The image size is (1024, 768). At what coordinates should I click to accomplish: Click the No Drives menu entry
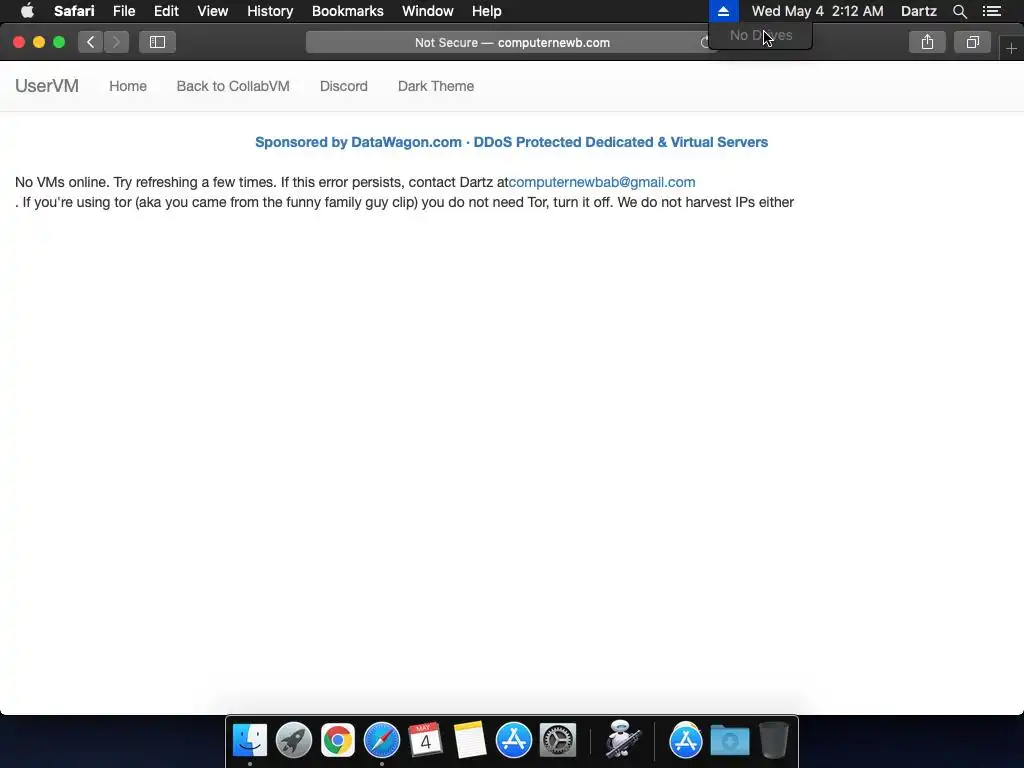[761, 35]
